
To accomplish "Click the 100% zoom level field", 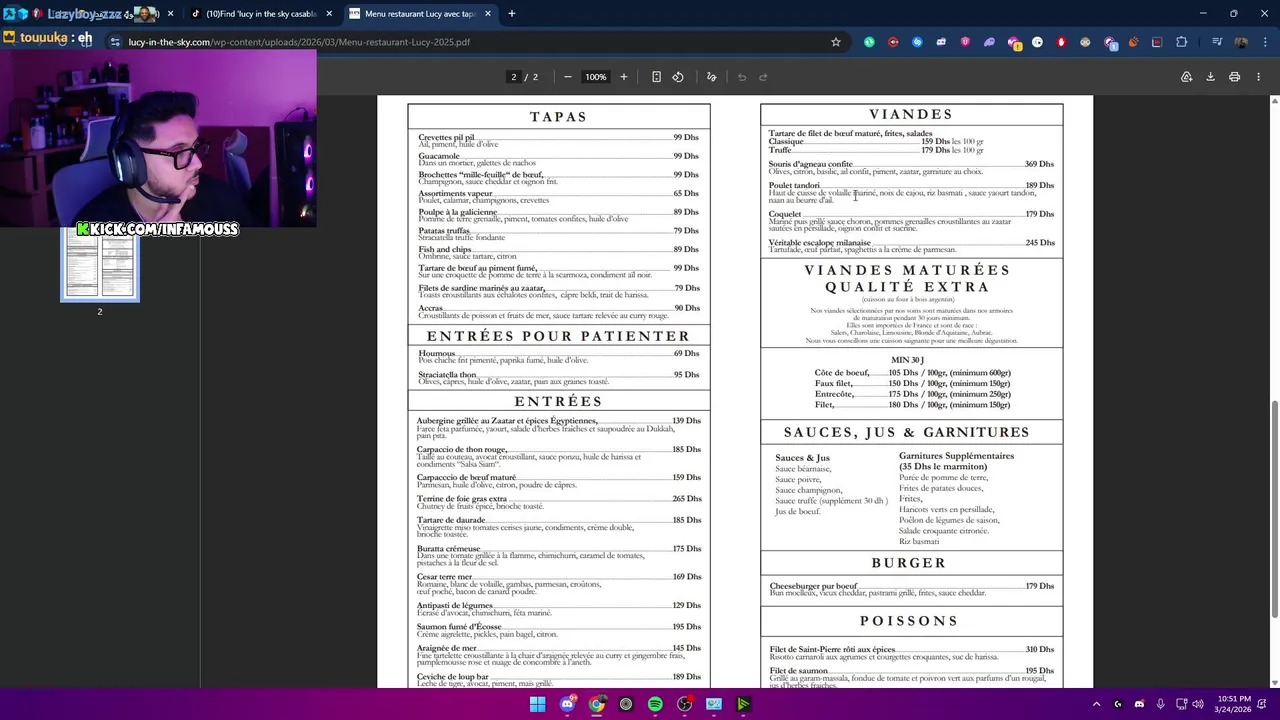I will pos(596,77).
